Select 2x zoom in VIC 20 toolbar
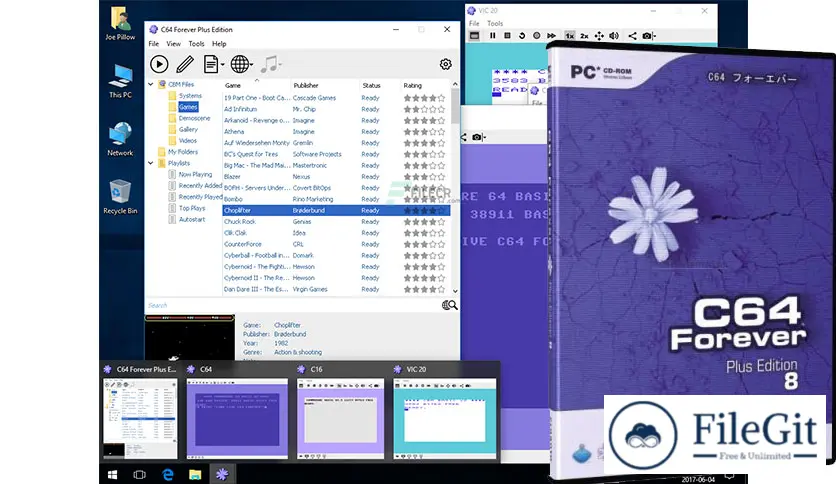Screen dimensions: 836x484 click(584, 36)
